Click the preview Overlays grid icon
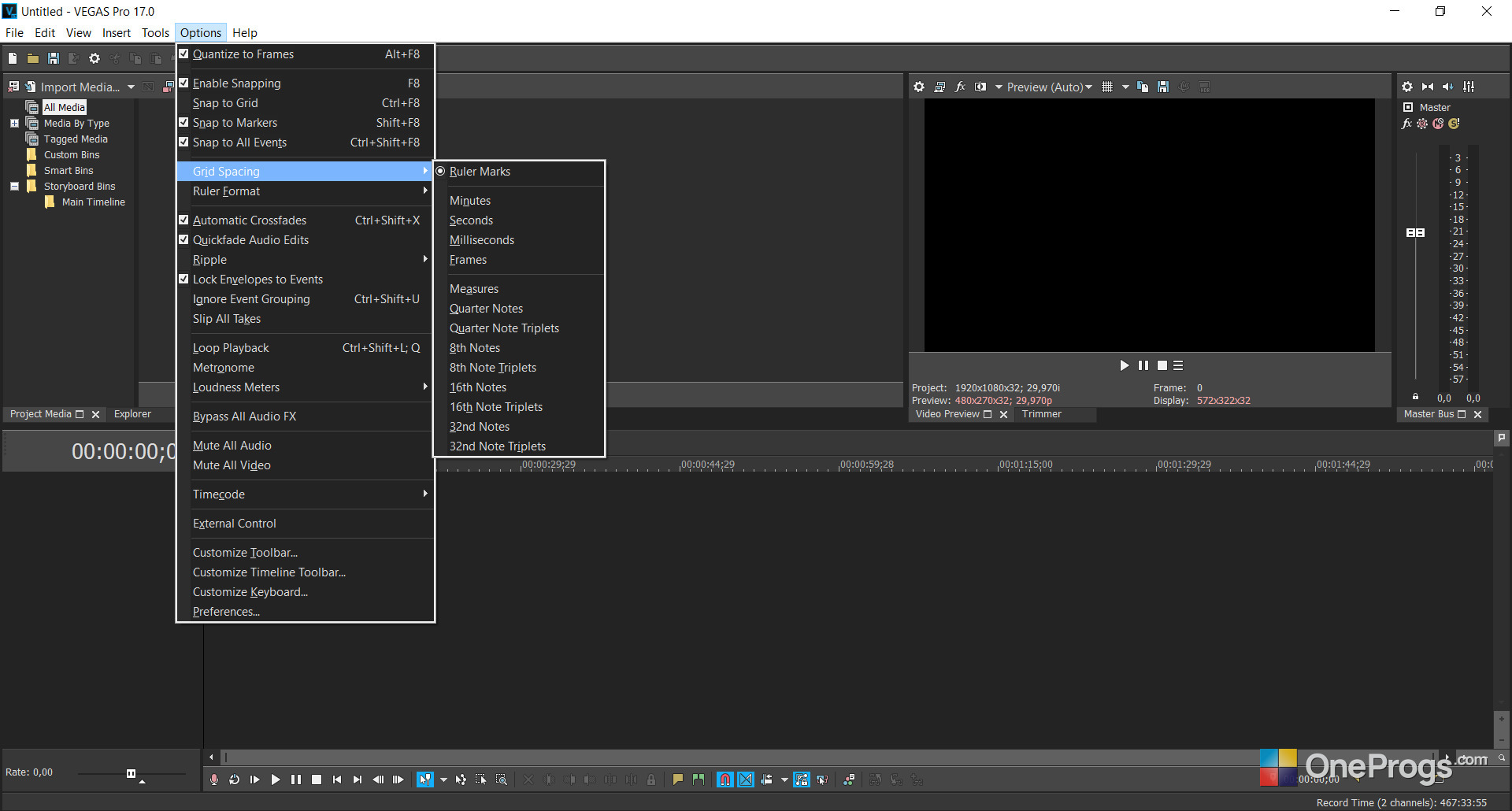1512x811 pixels. (1107, 87)
